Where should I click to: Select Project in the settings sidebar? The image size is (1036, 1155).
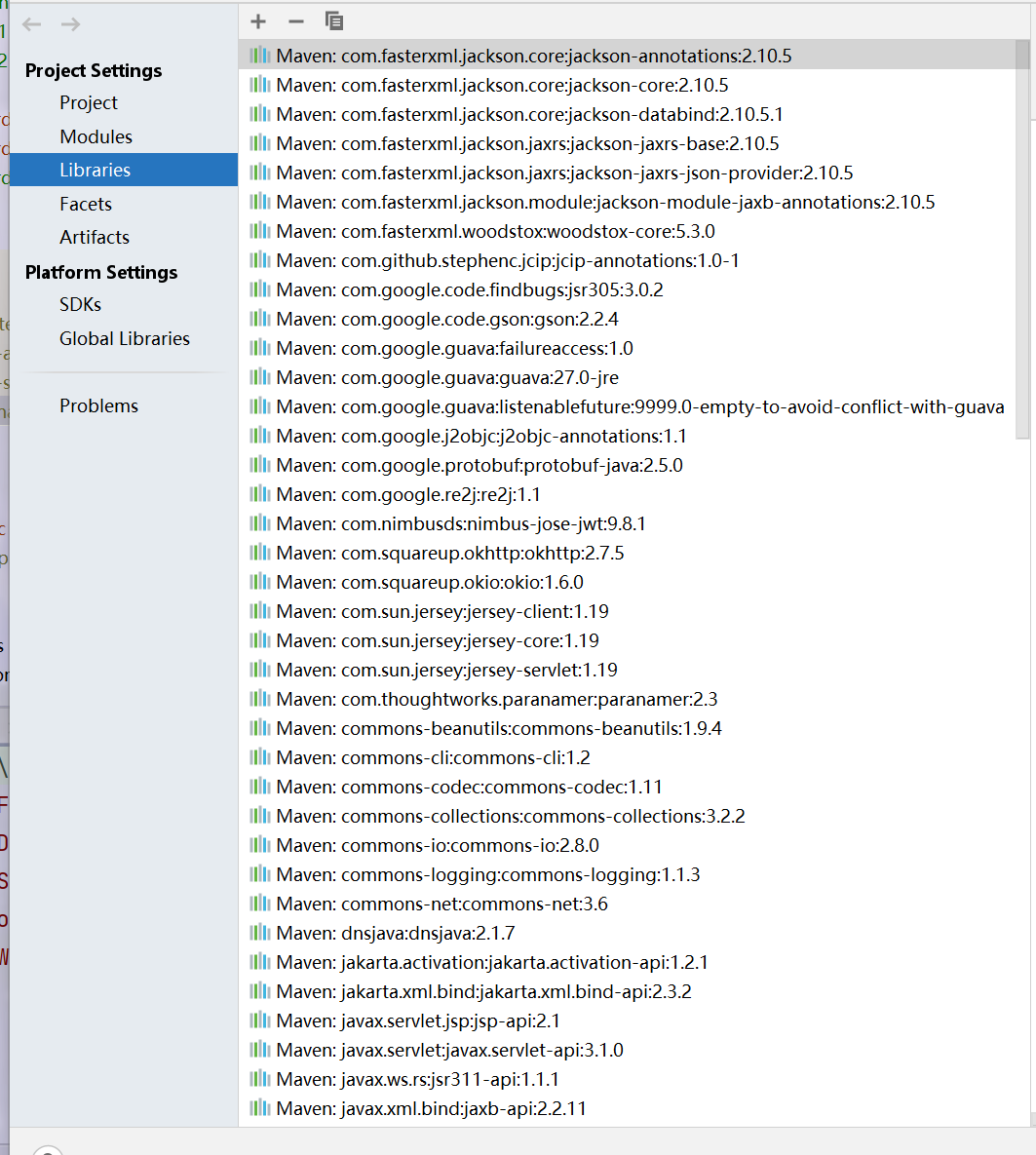(89, 102)
